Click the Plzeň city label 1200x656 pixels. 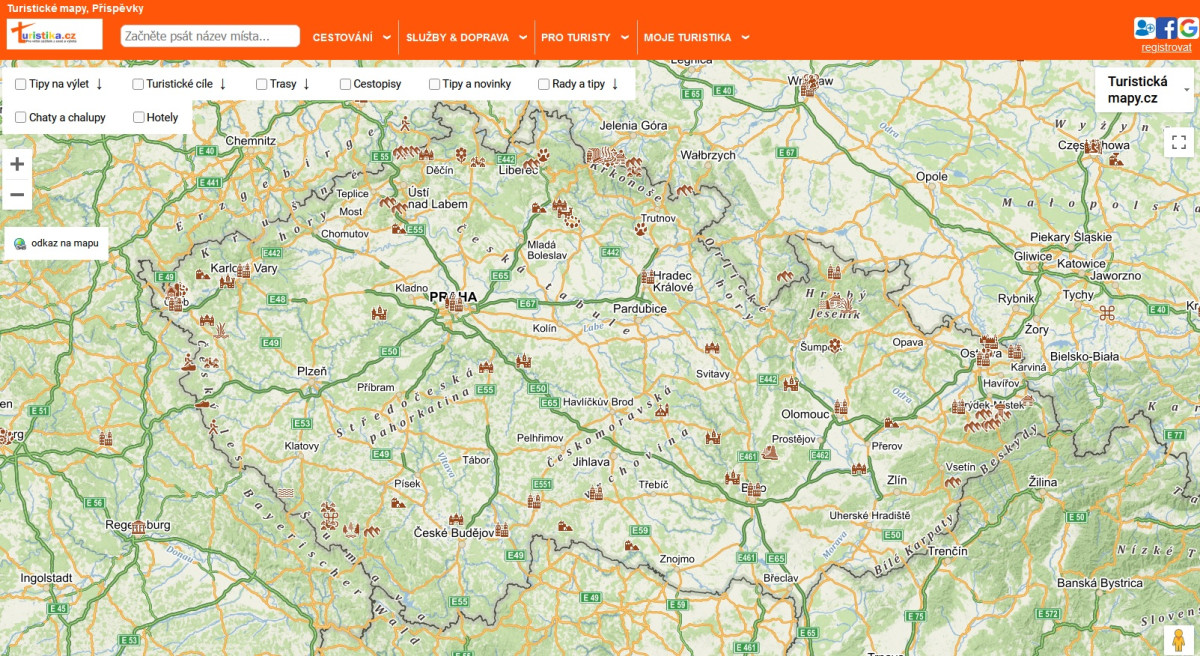[x=312, y=371]
